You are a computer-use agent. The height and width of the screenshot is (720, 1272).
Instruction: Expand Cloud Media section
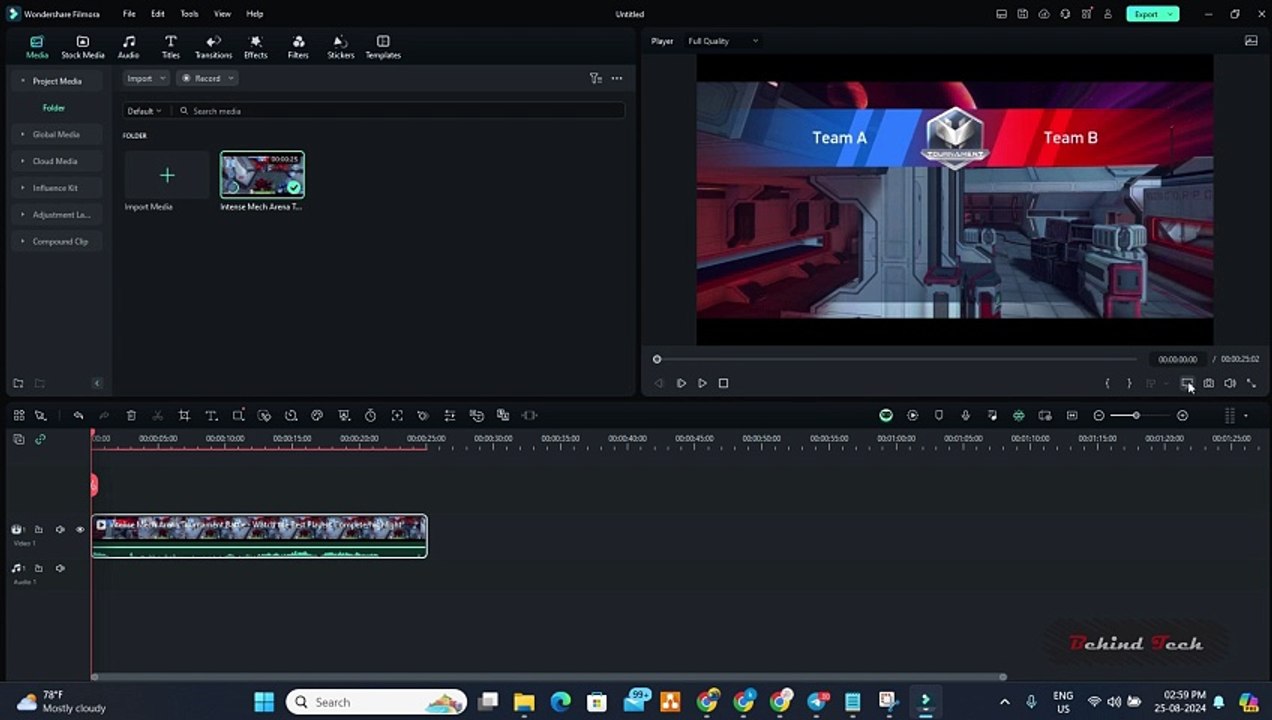(55, 161)
